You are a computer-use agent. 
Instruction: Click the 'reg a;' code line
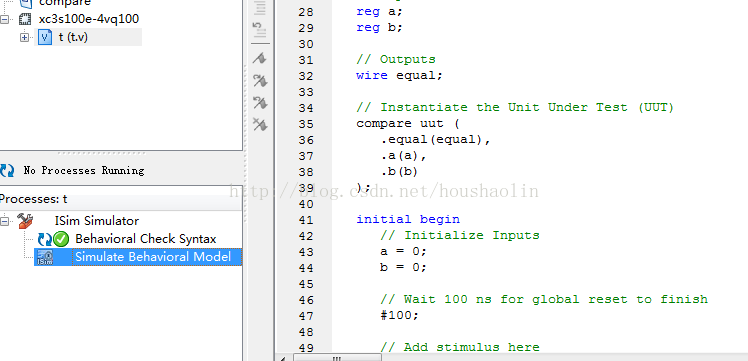point(380,11)
